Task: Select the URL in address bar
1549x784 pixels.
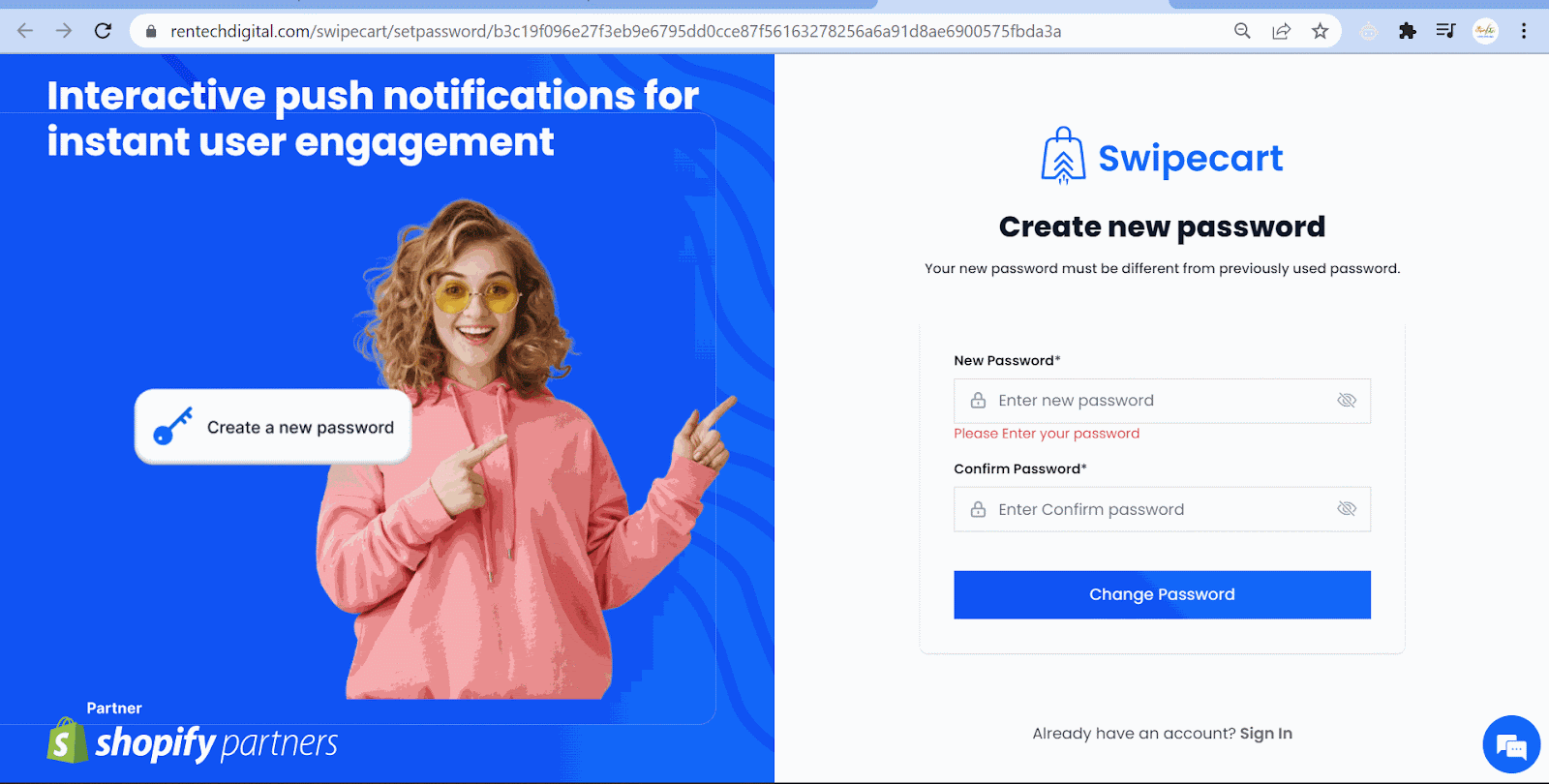Action: point(616,31)
